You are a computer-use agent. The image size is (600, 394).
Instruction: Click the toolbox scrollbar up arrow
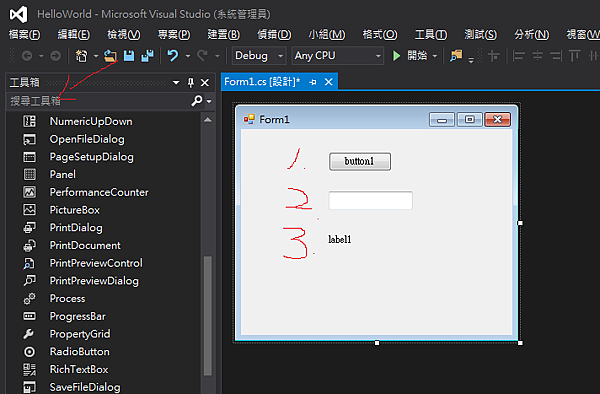pyautogui.click(x=208, y=120)
